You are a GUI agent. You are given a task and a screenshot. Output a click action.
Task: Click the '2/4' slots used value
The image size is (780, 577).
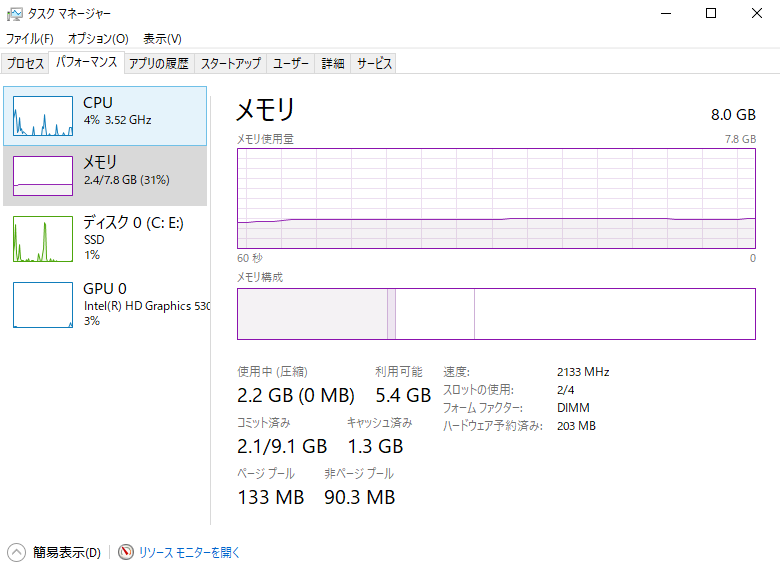click(x=566, y=390)
